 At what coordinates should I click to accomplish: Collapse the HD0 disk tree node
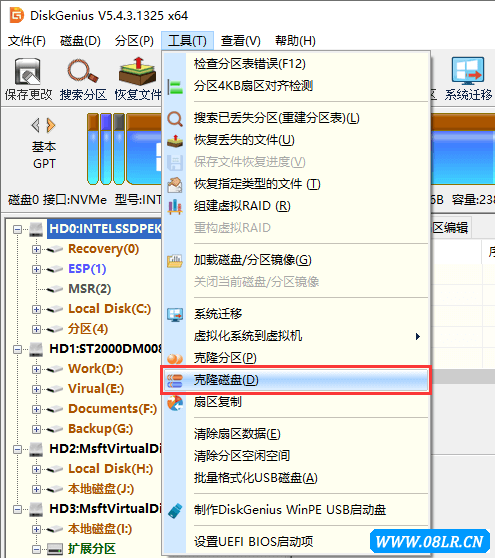click(17, 230)
